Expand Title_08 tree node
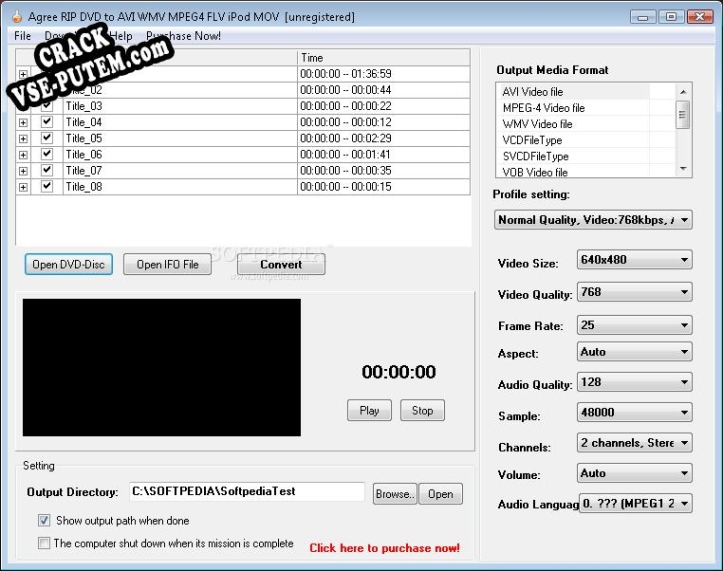This screenshot has width=723, height=571. click(23, 187)
